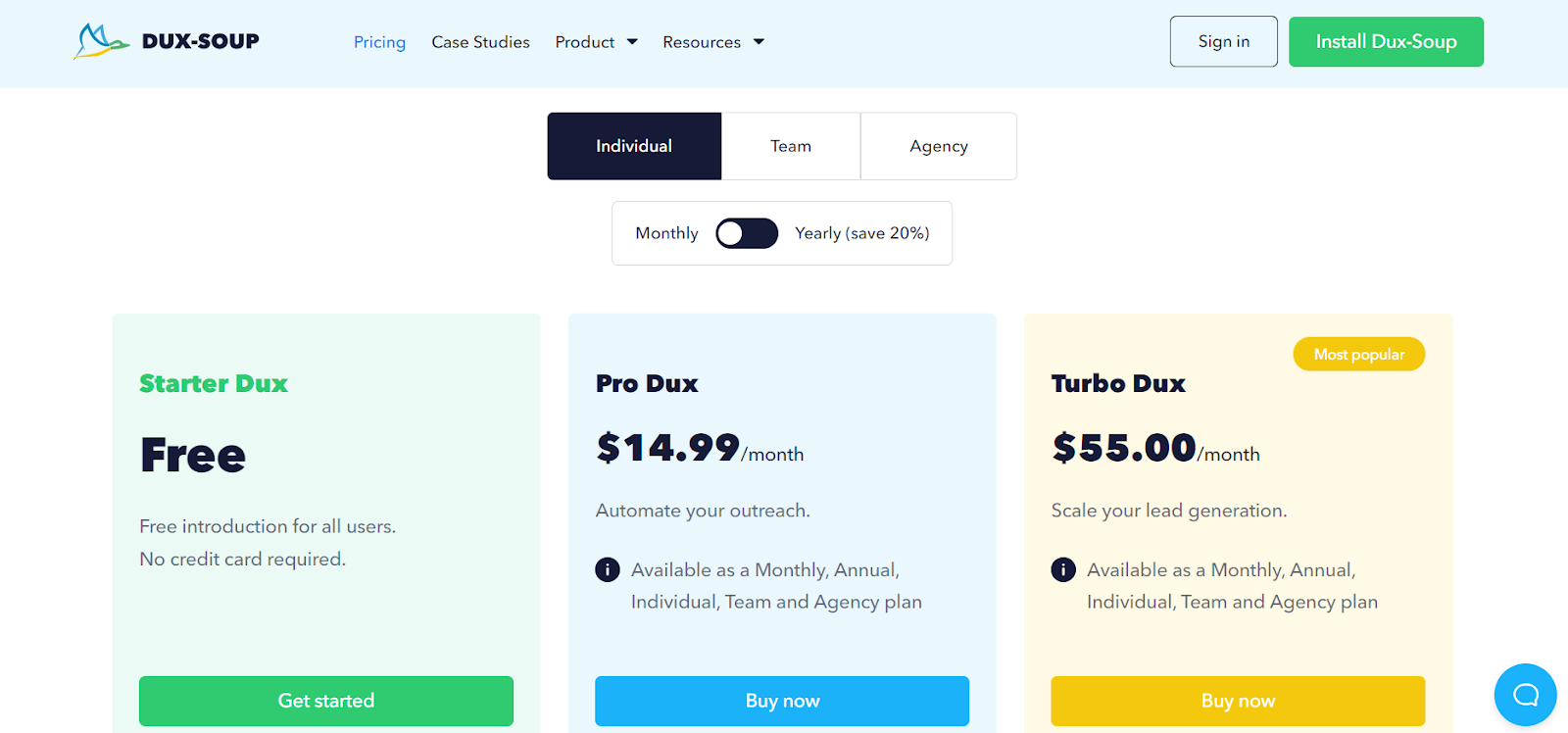Image resolution: width=1568 pixels, height=733 pixels.
Task: Go to Case Studies page
Action: coord(480,42)
